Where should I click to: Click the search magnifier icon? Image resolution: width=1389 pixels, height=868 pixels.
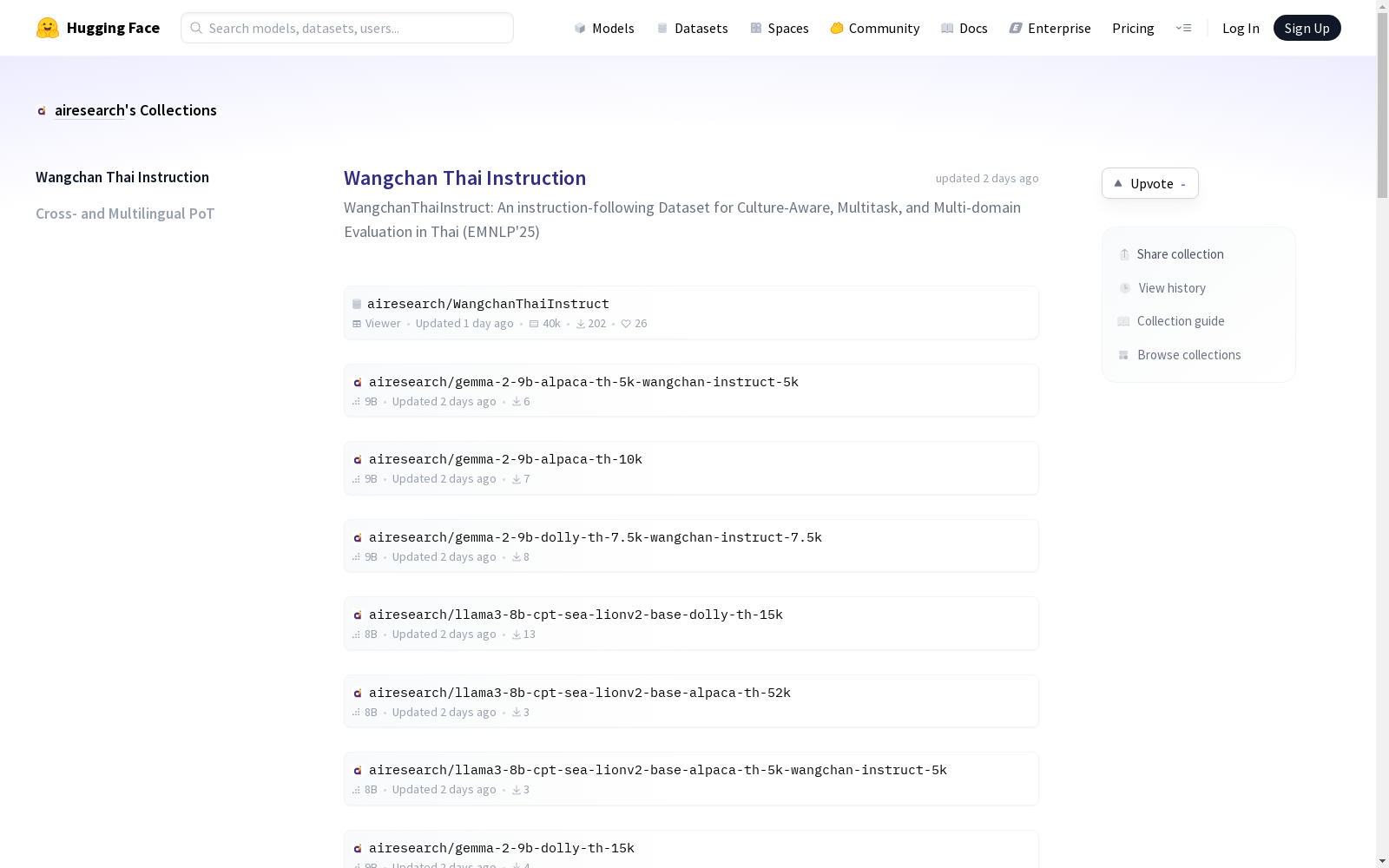(x=196, y=28)
